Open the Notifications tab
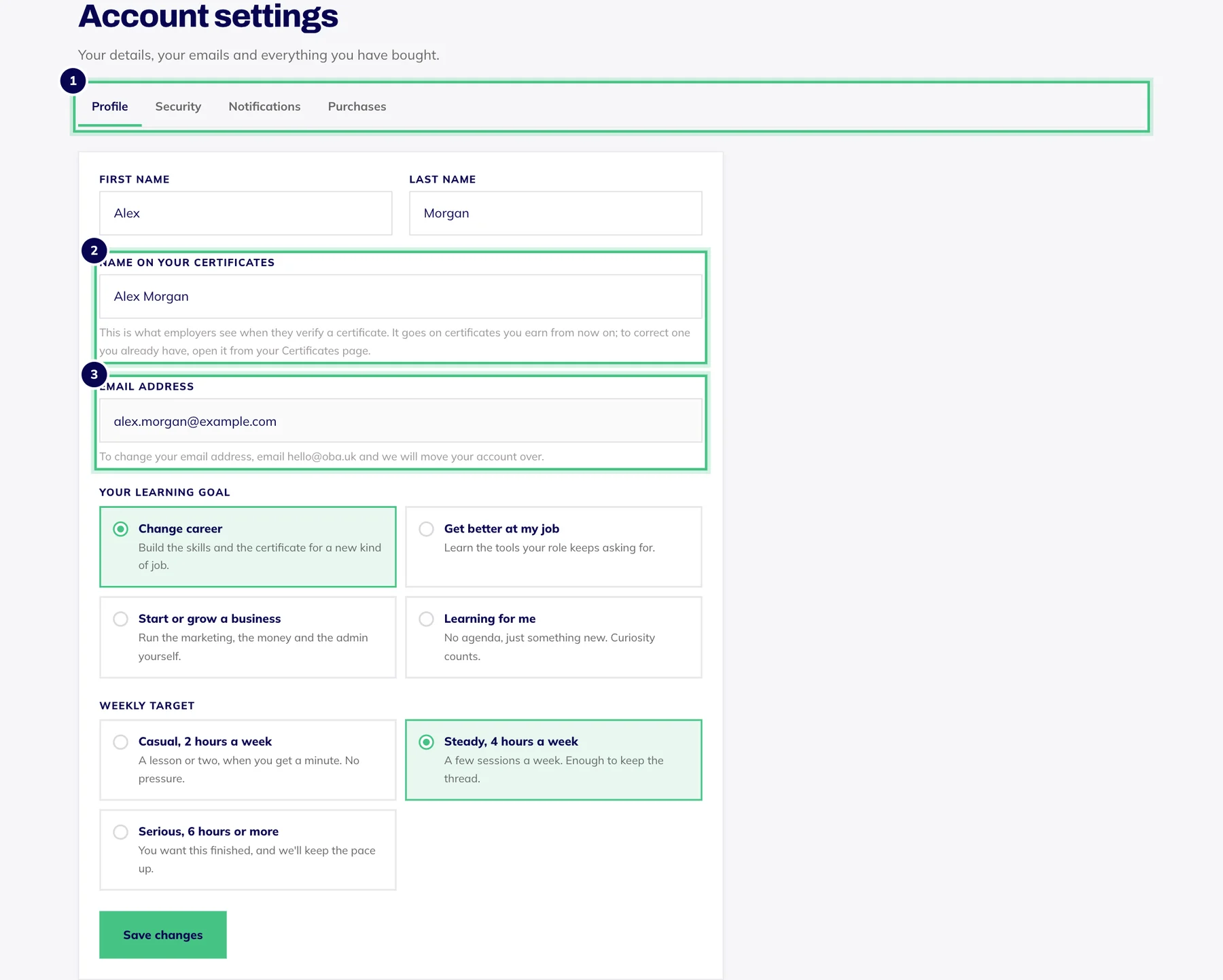 tap(264, 107)
